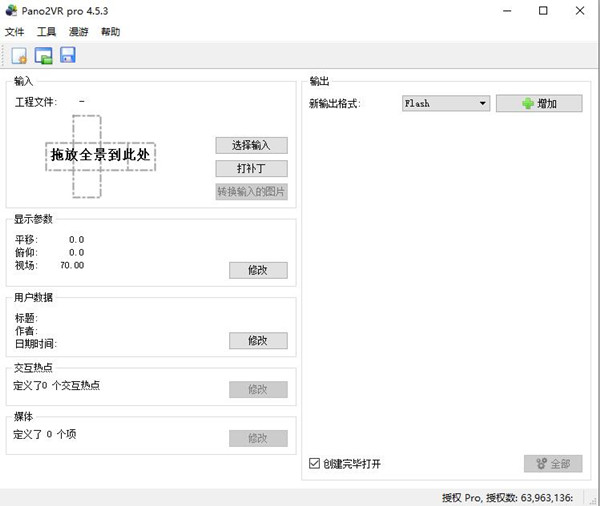Click 修改 in the 媒体 section
Viewport: 600px width, 506px height.
[258, 438]
